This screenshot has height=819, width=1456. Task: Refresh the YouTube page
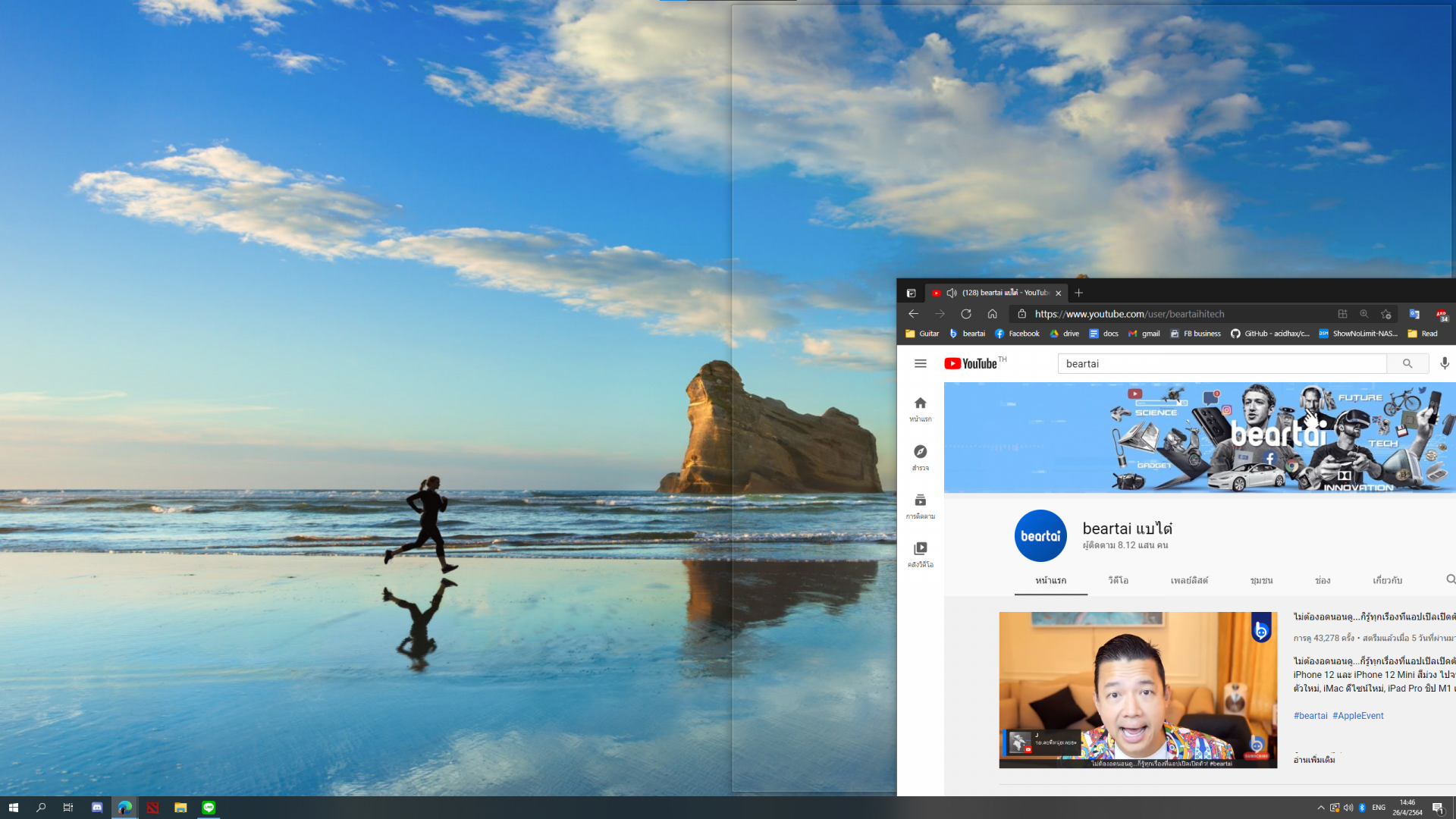966,314
